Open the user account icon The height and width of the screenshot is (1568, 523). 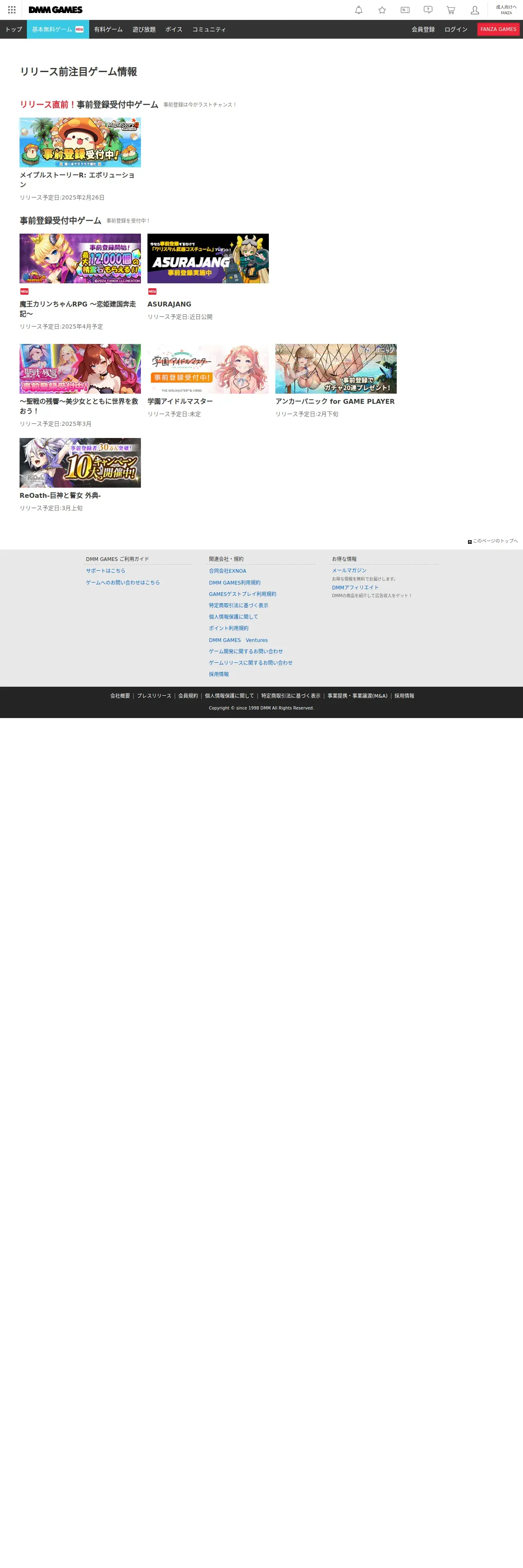(475, 10)
